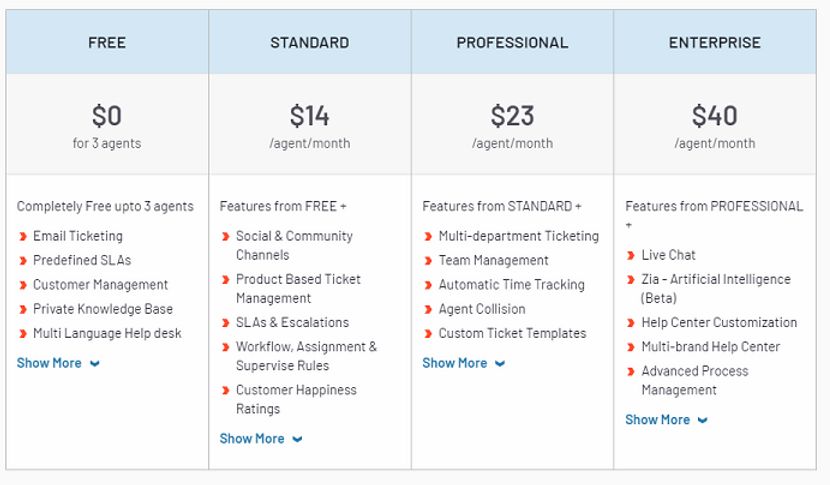This screenshot has width=830, height=485.
Task: Click the $40 Enterprise price
Action: tap(714, 116)
